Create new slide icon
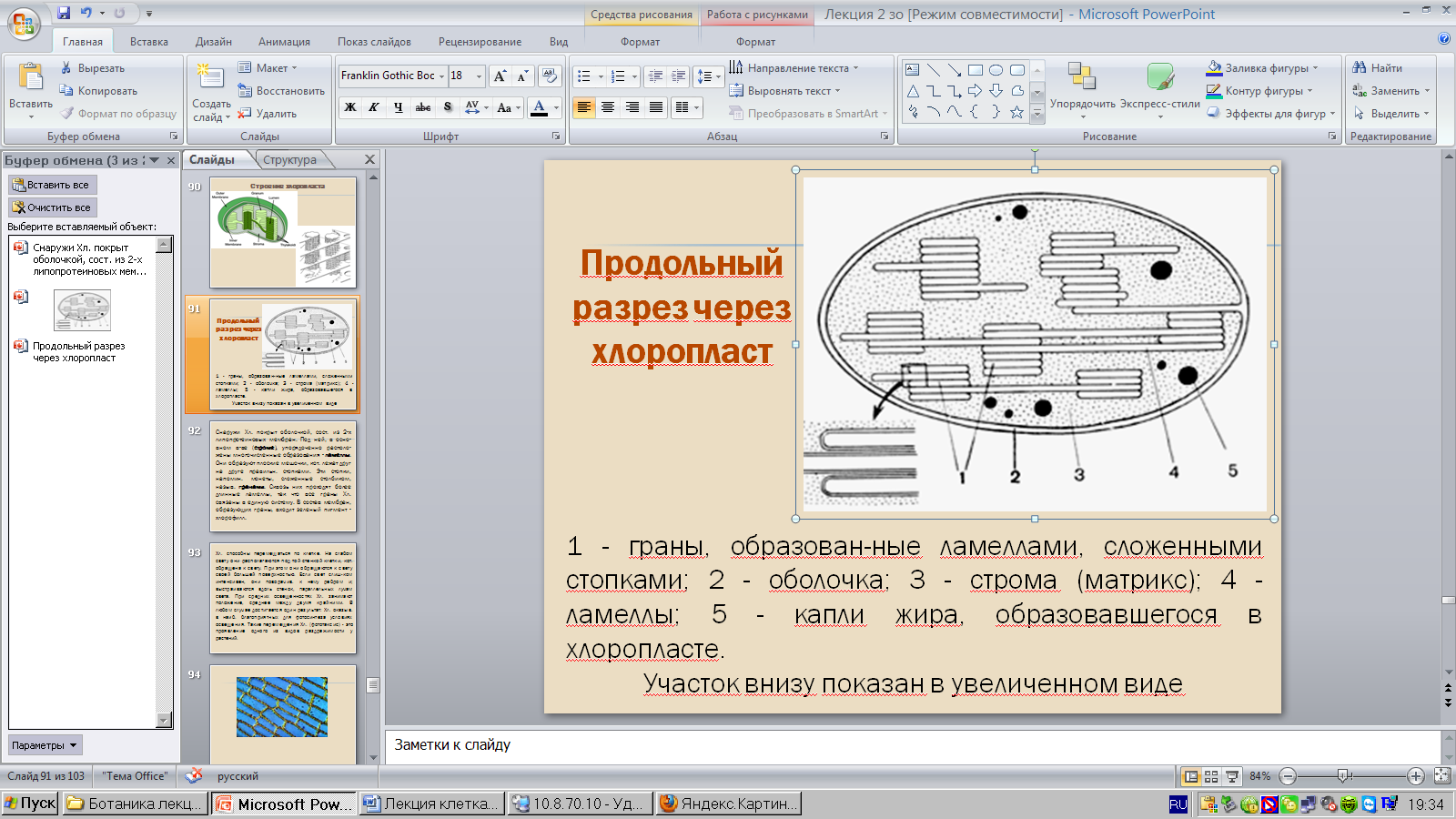 pyautogui.click(x=210, y=78)
